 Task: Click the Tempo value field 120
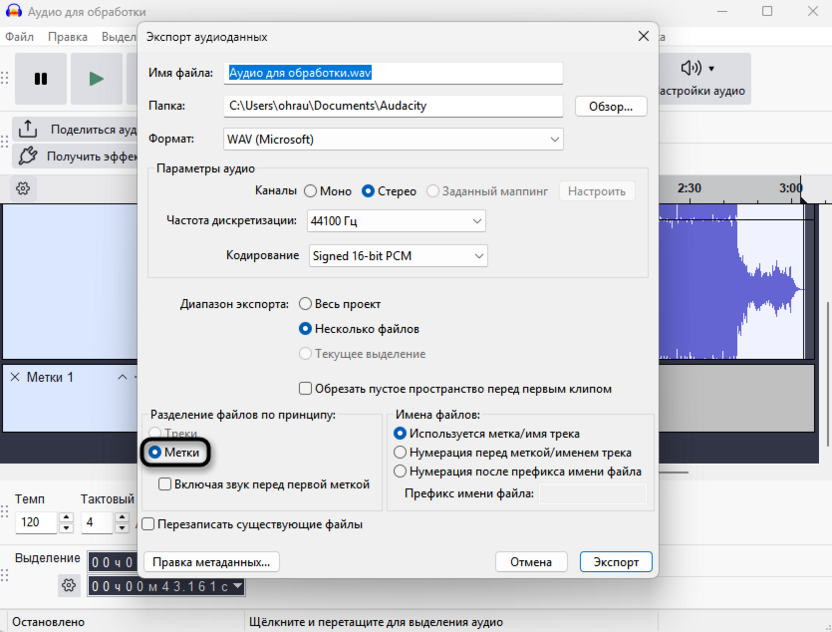[36, 522]
